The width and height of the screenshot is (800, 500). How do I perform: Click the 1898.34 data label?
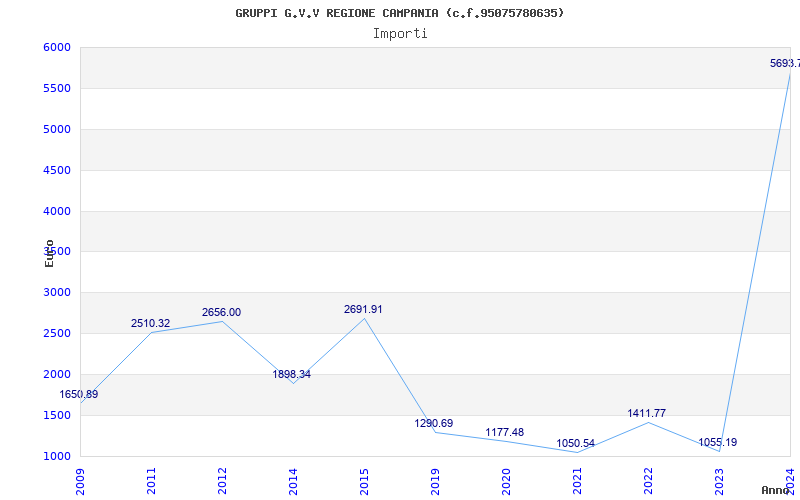291,374
